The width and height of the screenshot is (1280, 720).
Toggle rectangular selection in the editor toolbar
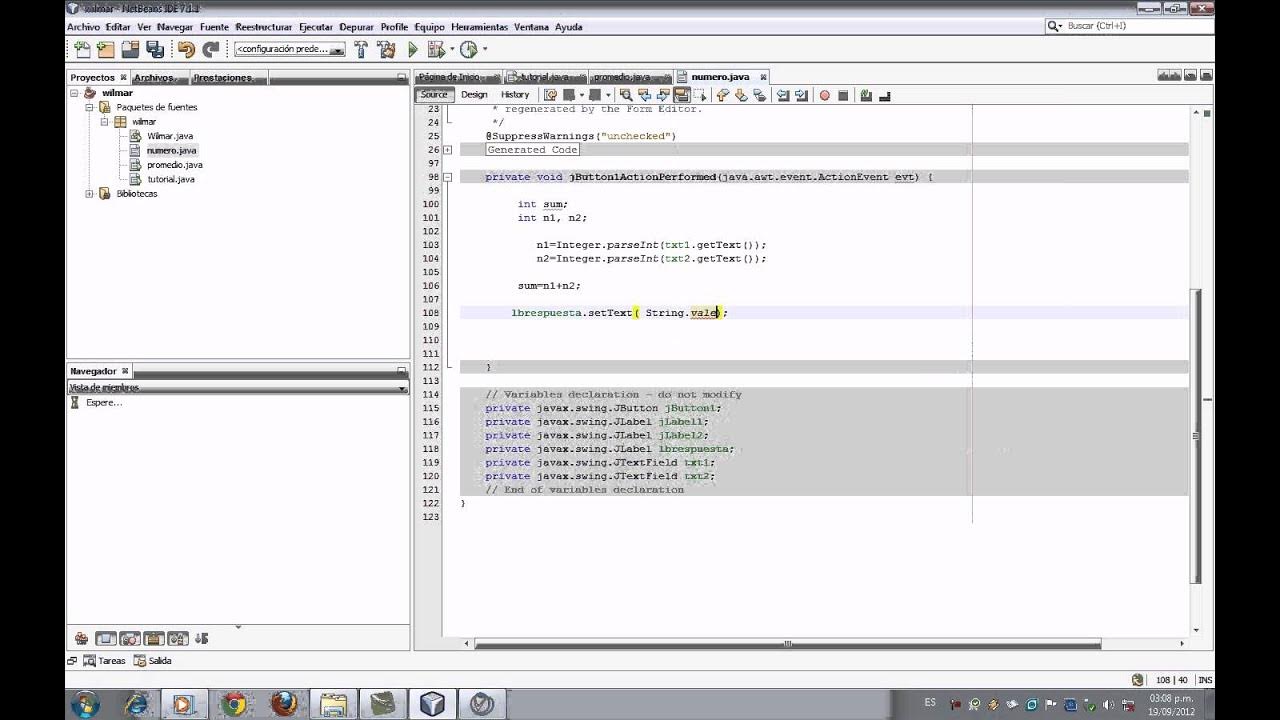(700, 96)
